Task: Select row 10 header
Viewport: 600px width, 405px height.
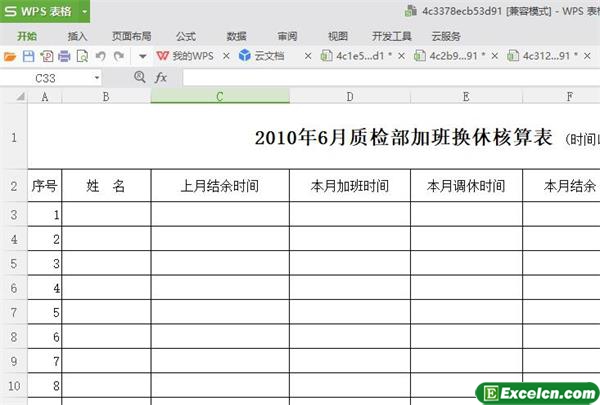Action: (x=14, y=386)
